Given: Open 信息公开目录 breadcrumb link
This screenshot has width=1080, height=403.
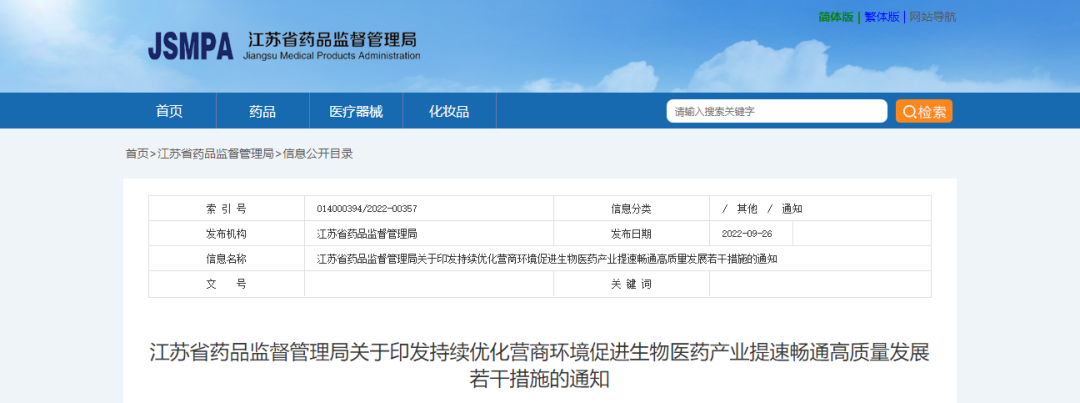Looking at the screenshot, I should (318, 154).
